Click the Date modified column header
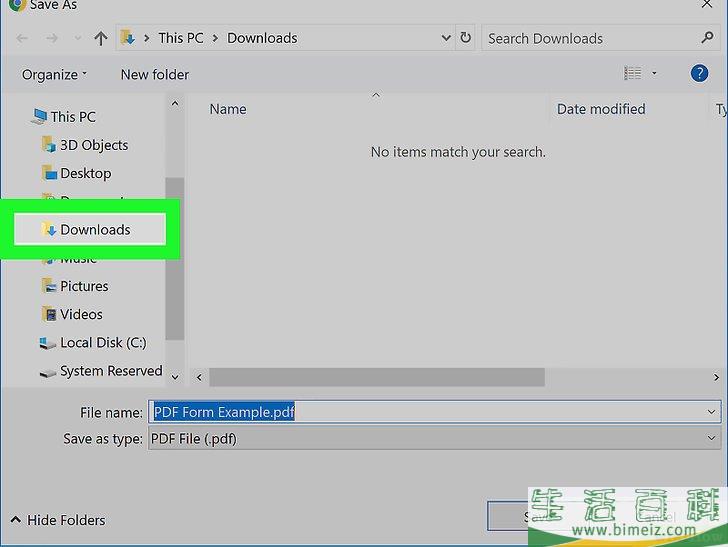Screen dimensions: 728x547 point(601,109)
